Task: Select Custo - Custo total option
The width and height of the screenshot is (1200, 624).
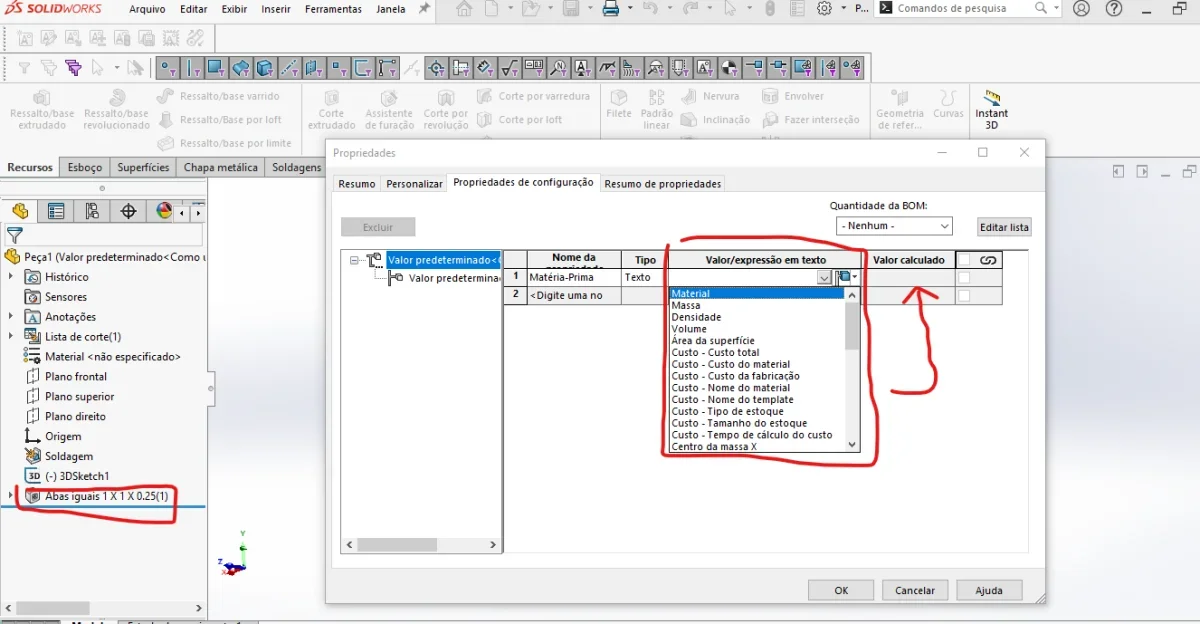Action: tap(757, 352)
